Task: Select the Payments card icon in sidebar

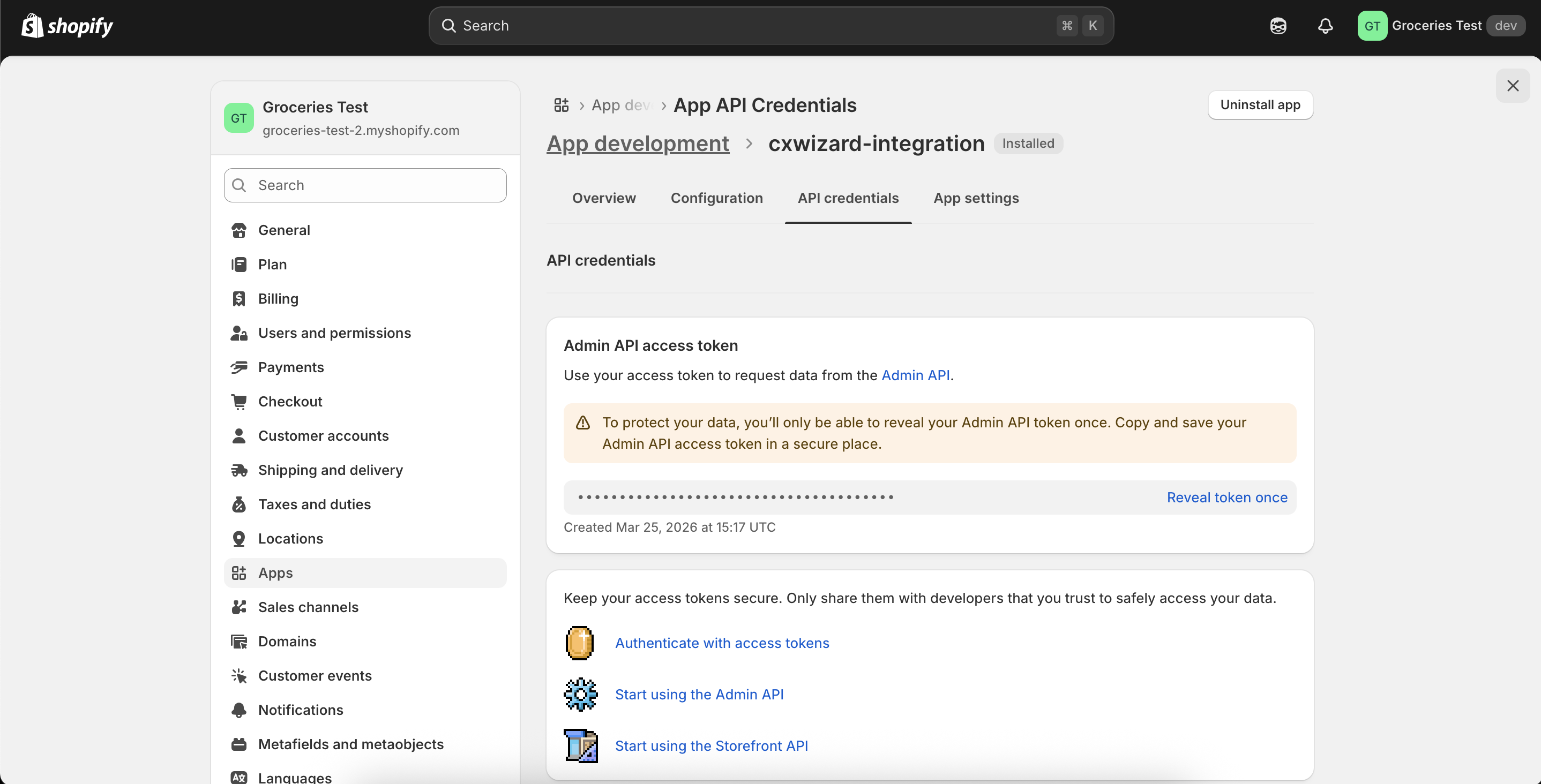Action: point(240,367)
